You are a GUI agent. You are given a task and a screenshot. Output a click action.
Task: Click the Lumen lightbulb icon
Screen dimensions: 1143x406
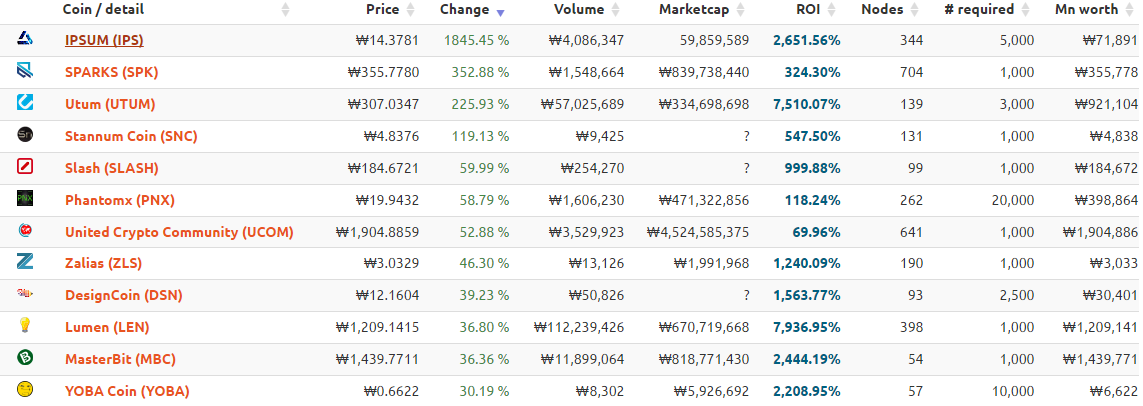click(25, 325)
